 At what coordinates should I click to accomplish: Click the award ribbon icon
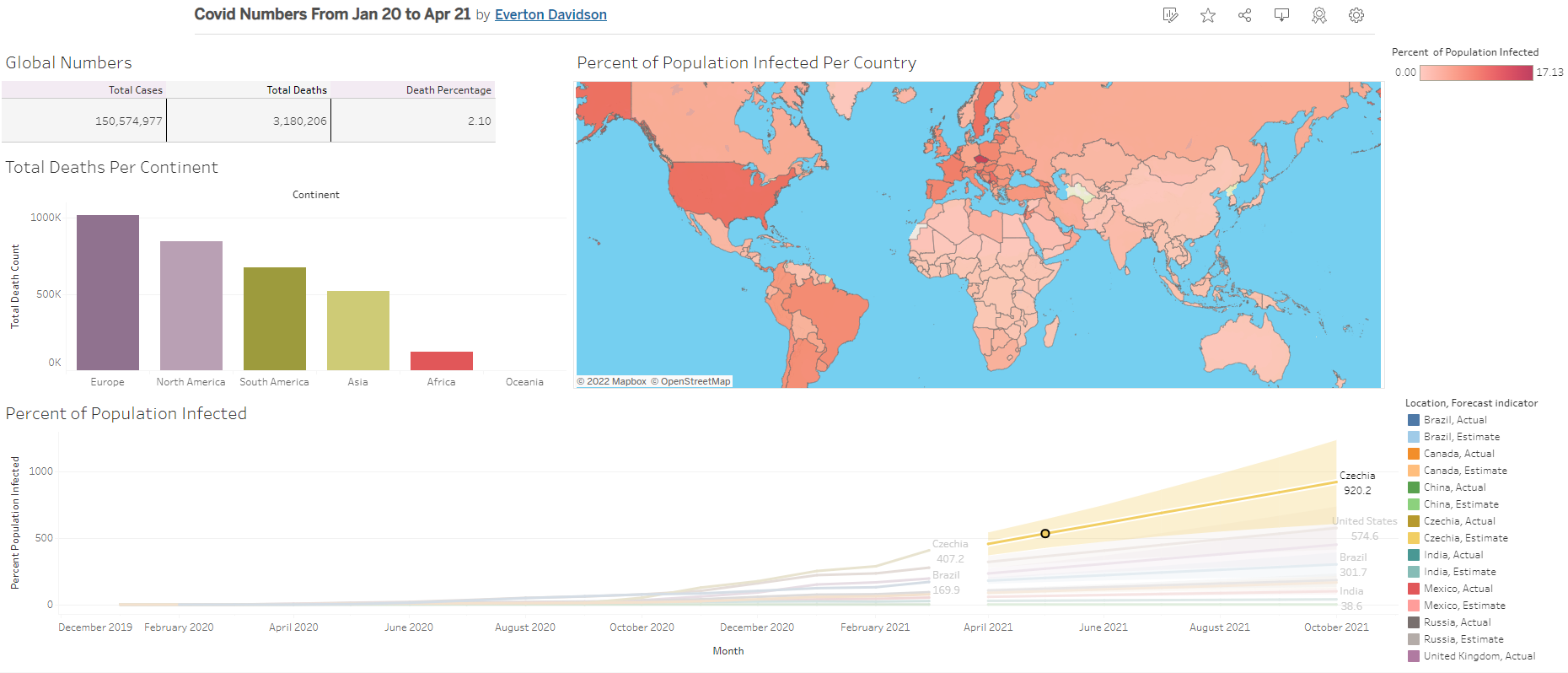pyautogui.click(x=1319, y=15)
